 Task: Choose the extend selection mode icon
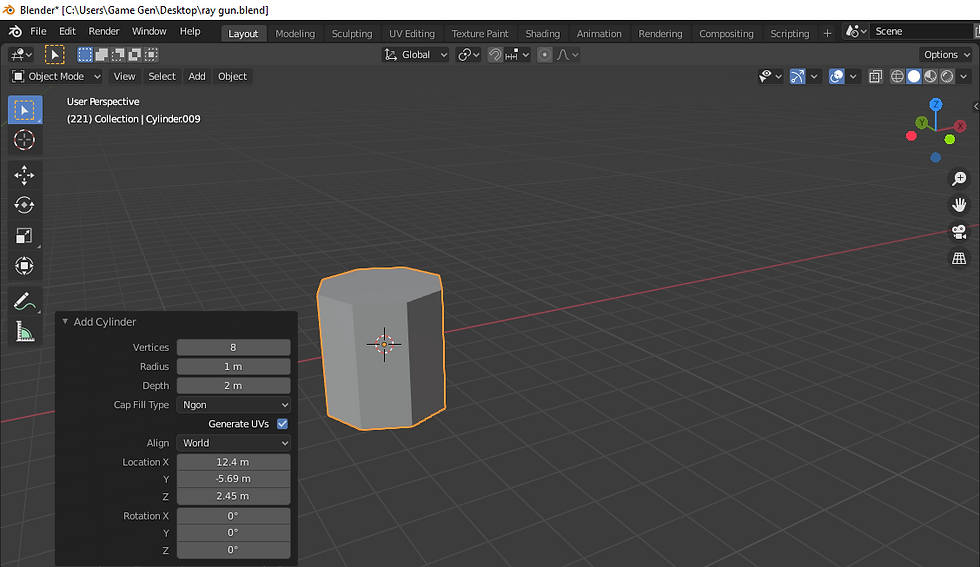tap(101, 55)
